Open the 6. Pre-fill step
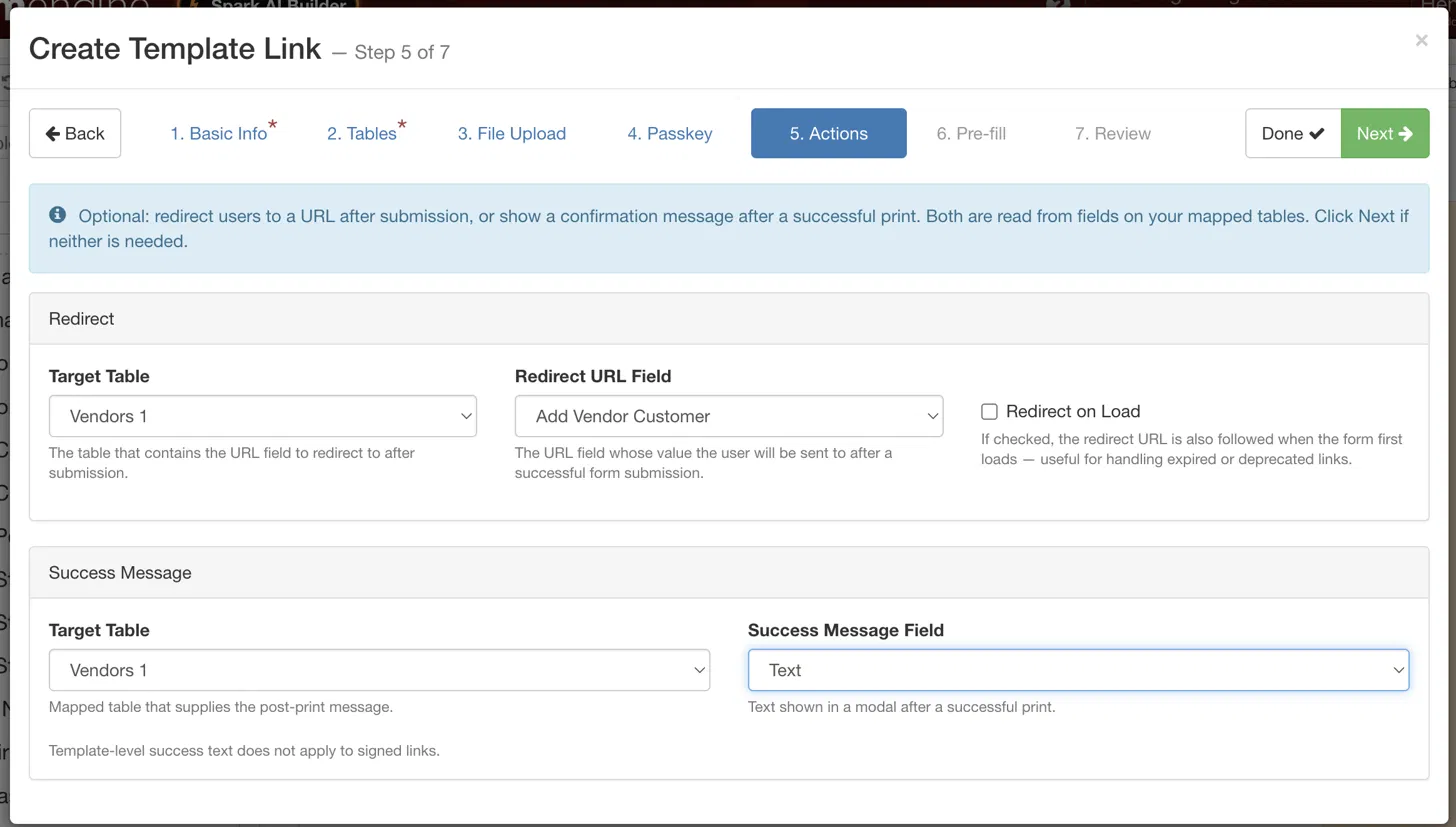This screenshot has height=827, width=1456. [x=971, y=133]
